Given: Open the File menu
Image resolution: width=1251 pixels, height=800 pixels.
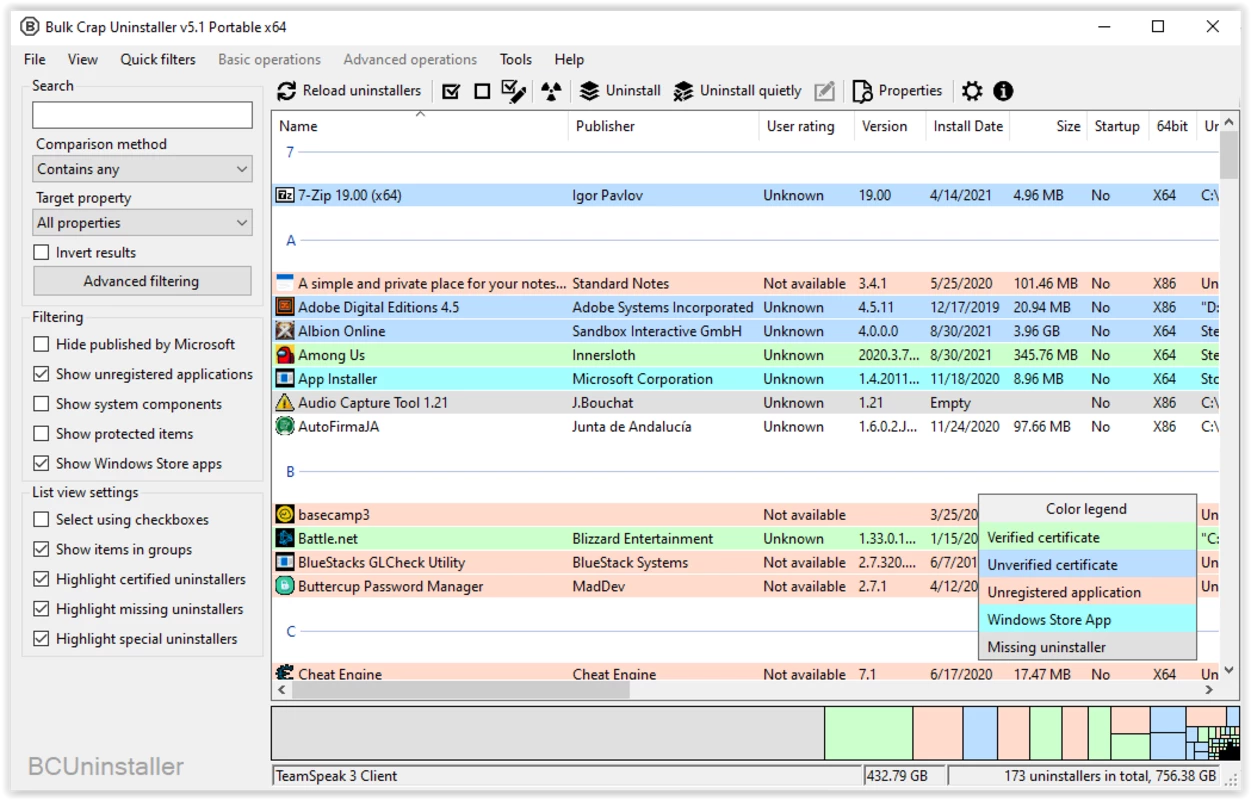Looking at the screenshot, I should [x=35, y=59].
